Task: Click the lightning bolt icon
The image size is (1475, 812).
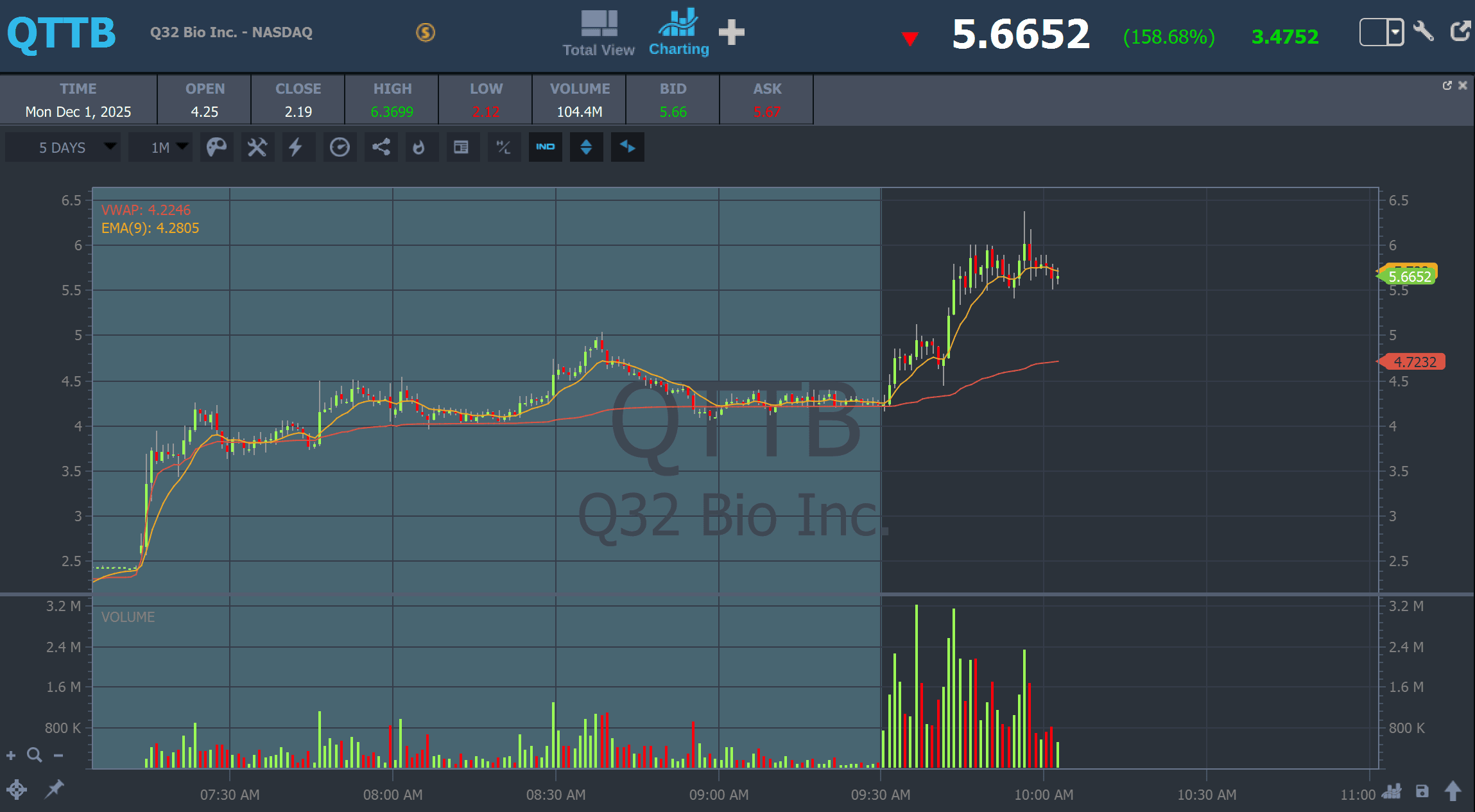Action: click(295, 148)
